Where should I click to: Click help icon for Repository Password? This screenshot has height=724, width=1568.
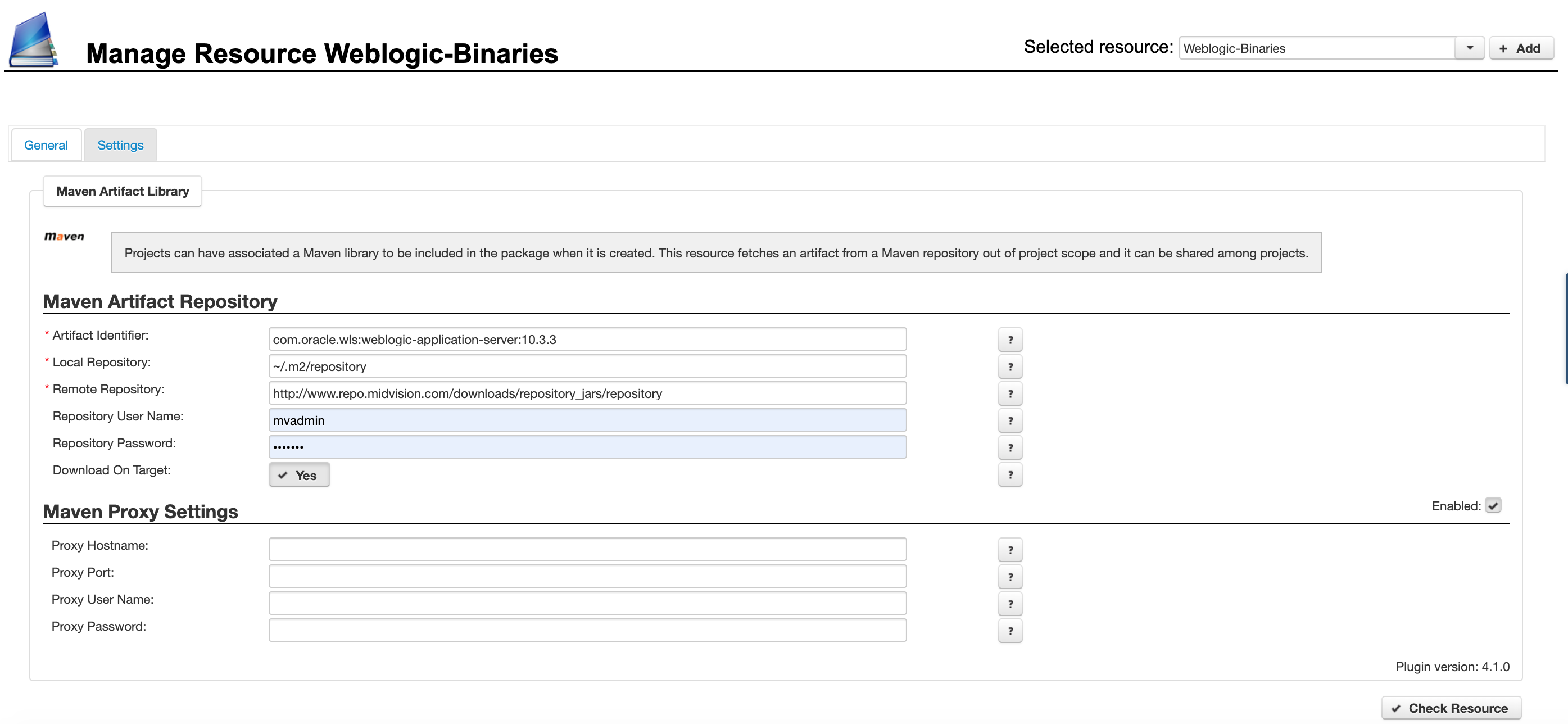click(1010, 447)
